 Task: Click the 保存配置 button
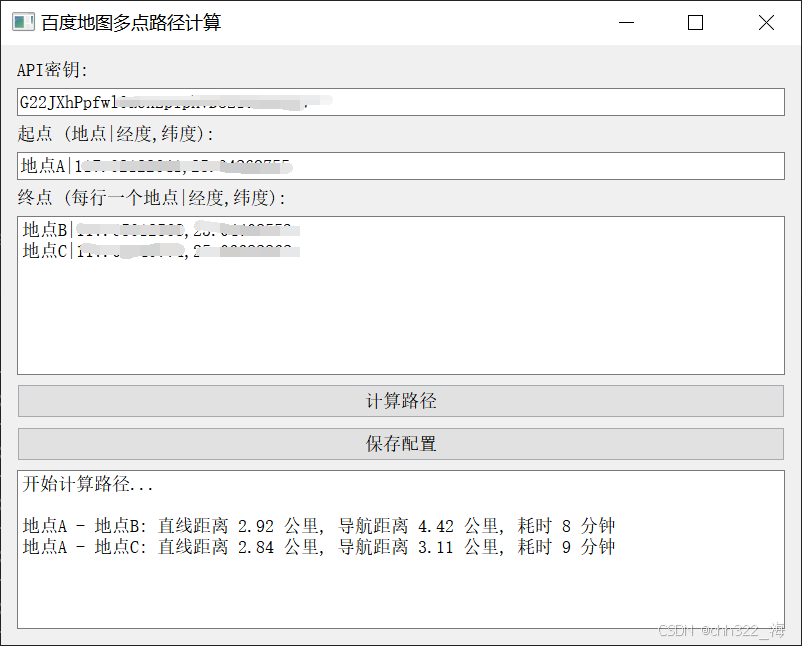click(400, 444)
